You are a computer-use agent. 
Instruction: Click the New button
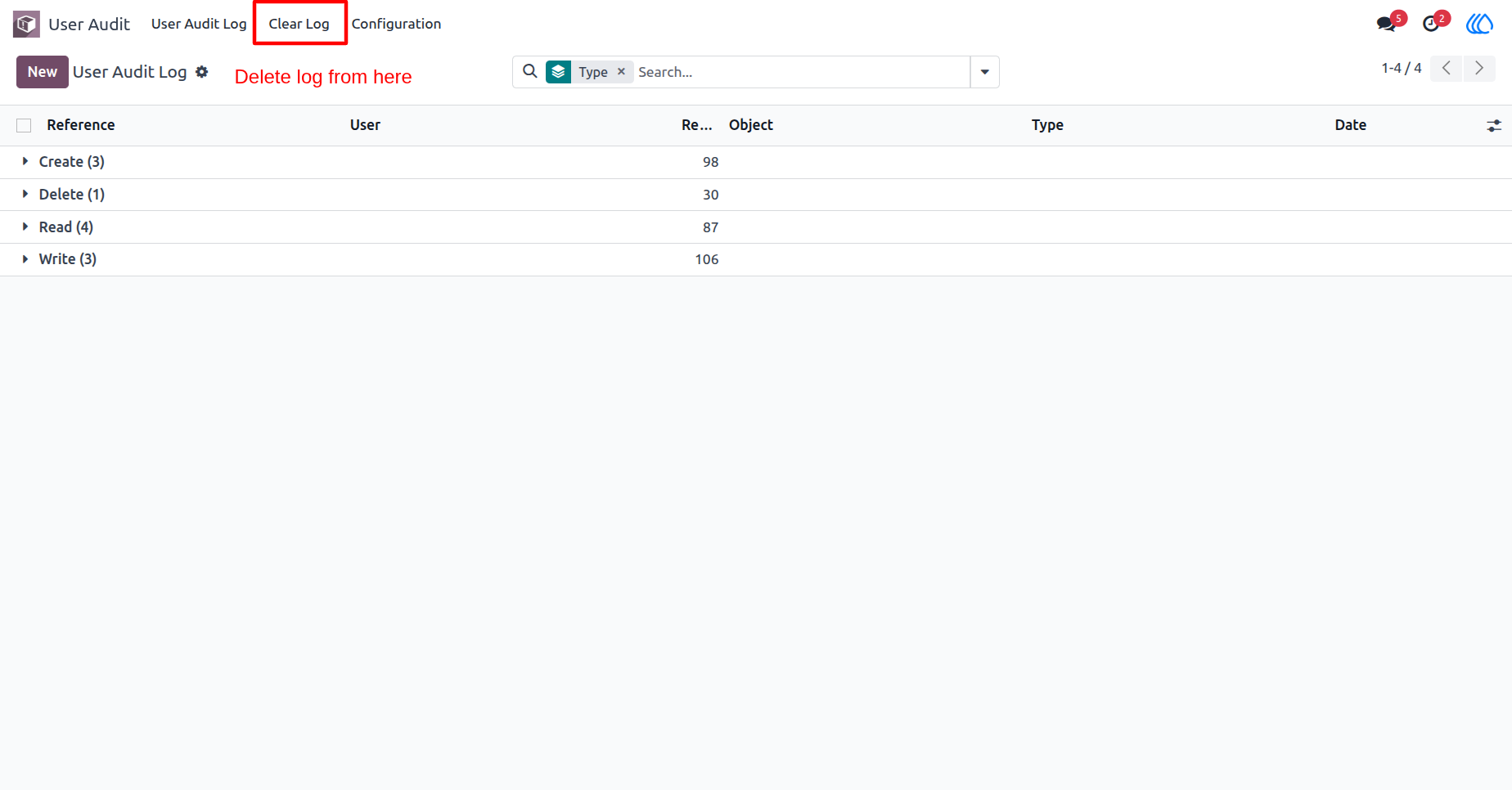click(43, 72)
